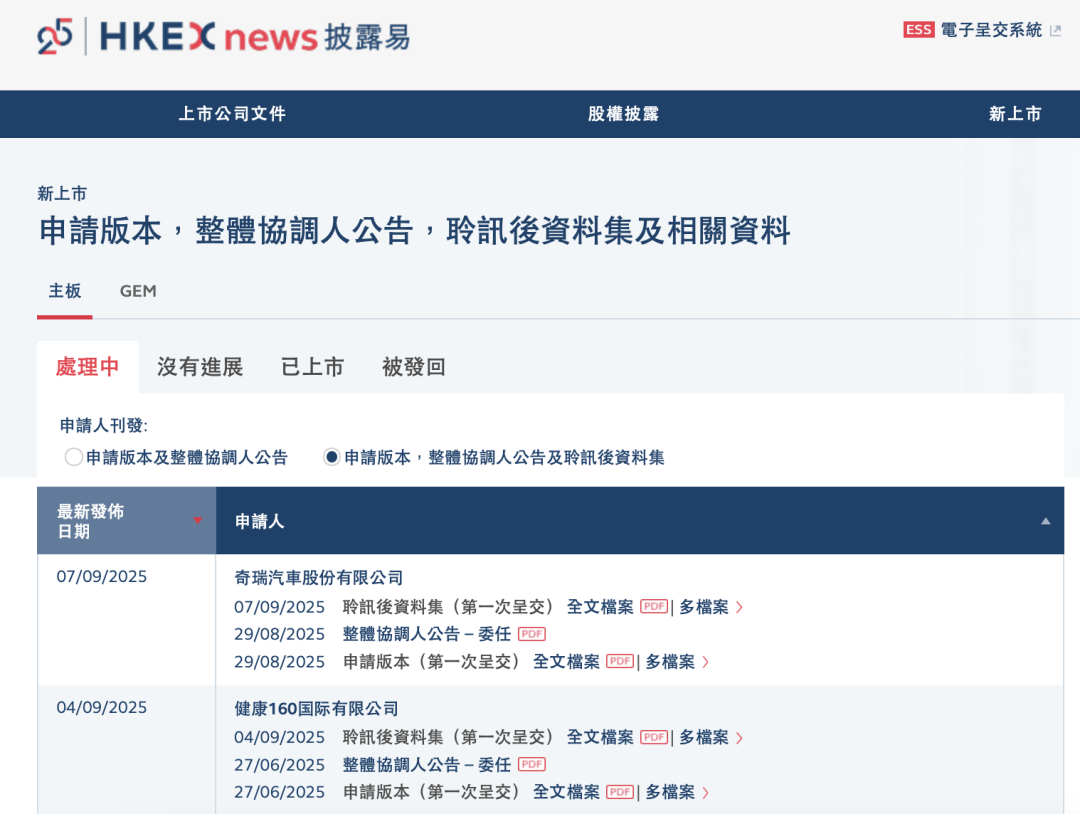
Task: Open the 已上市 tab
Action: 312,367
